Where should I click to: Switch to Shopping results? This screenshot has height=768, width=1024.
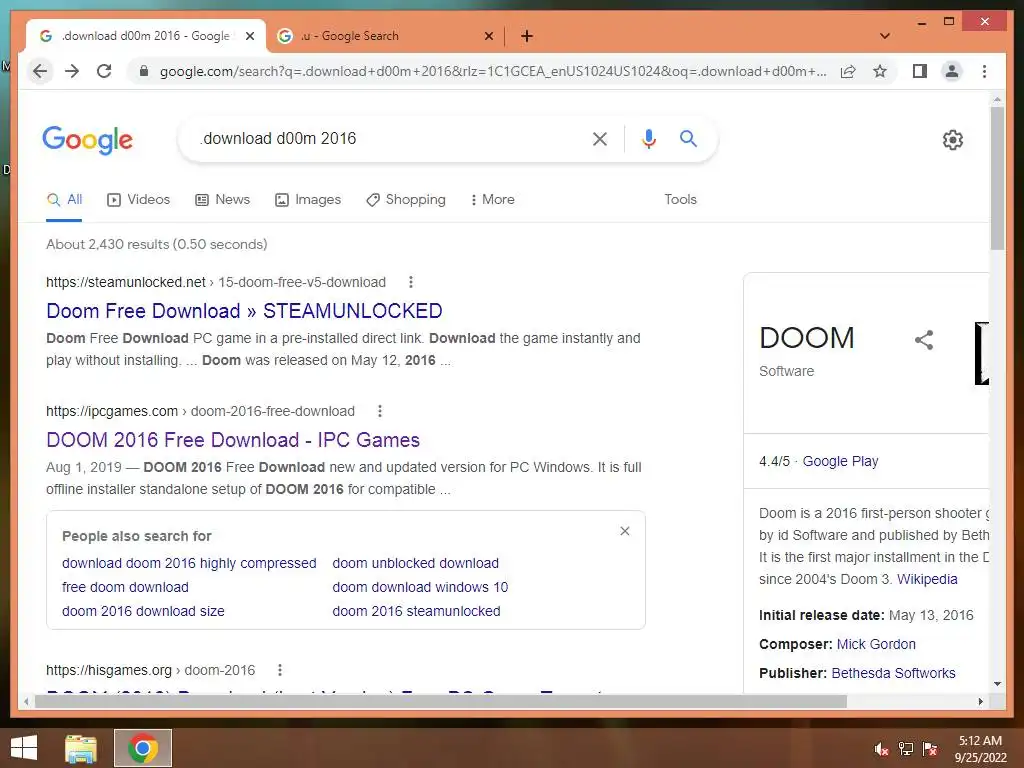[x=406, y=200]
